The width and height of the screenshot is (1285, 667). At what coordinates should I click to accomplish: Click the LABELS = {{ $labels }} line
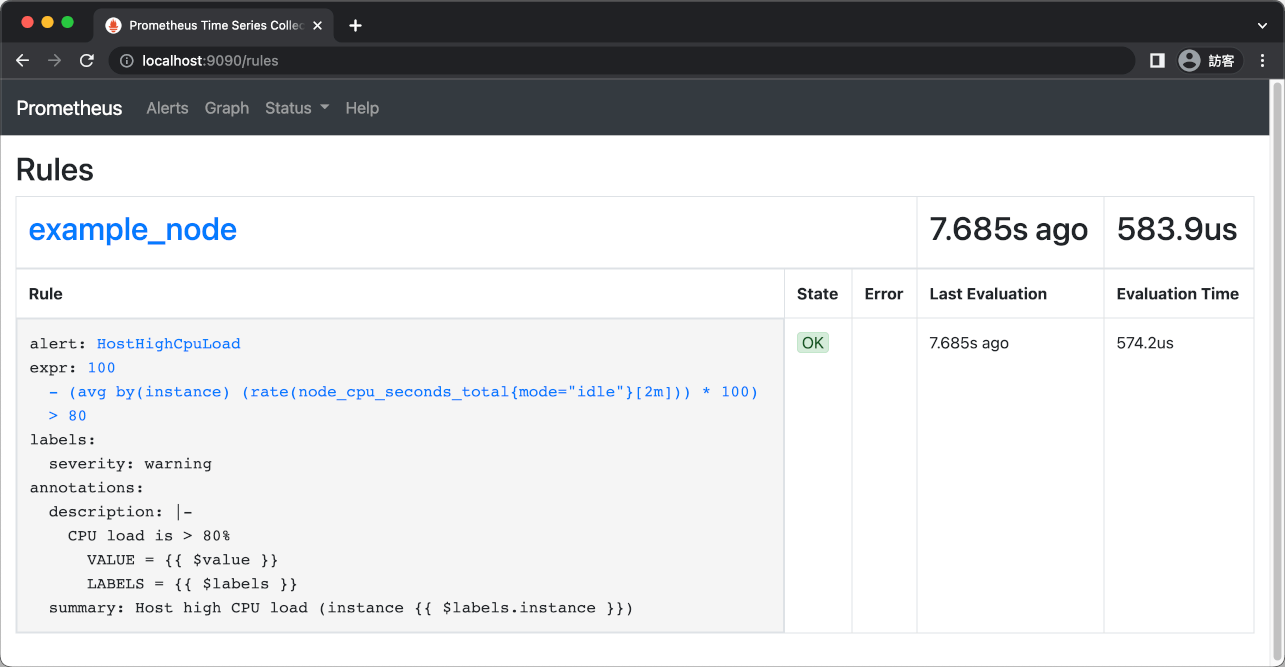pyautogui.click(x=192, y=584)
